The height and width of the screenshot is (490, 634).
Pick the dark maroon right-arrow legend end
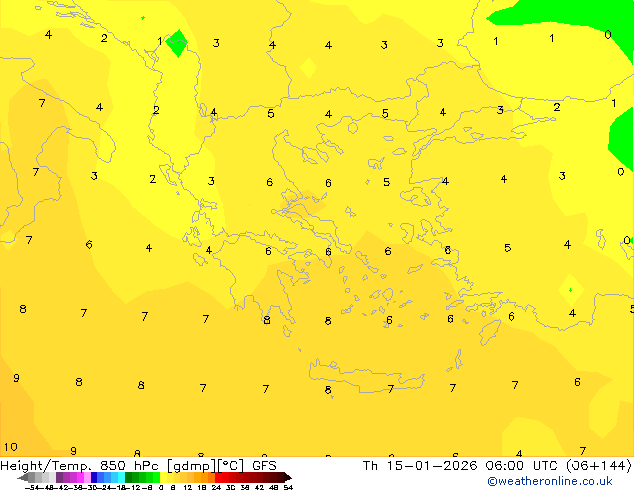(287, 477)
